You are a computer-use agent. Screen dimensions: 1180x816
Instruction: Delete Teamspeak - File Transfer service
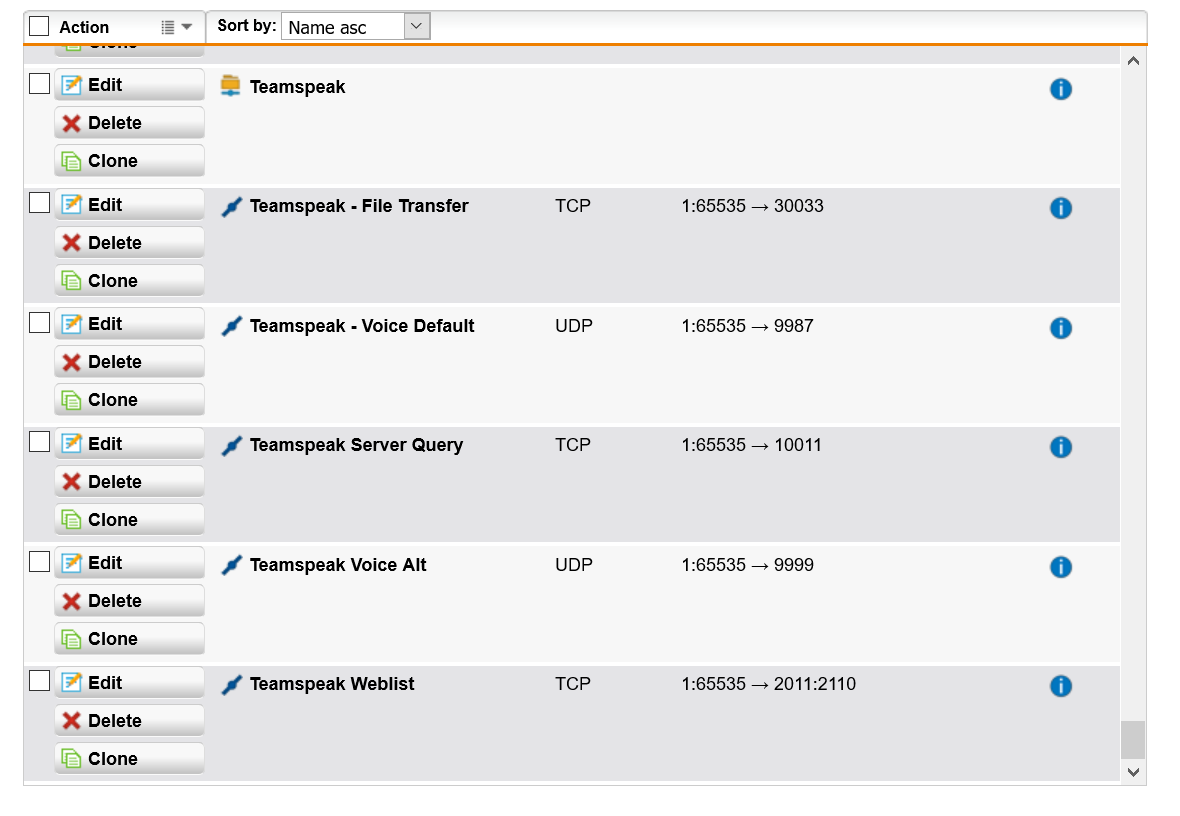click(x=129, y=242)
